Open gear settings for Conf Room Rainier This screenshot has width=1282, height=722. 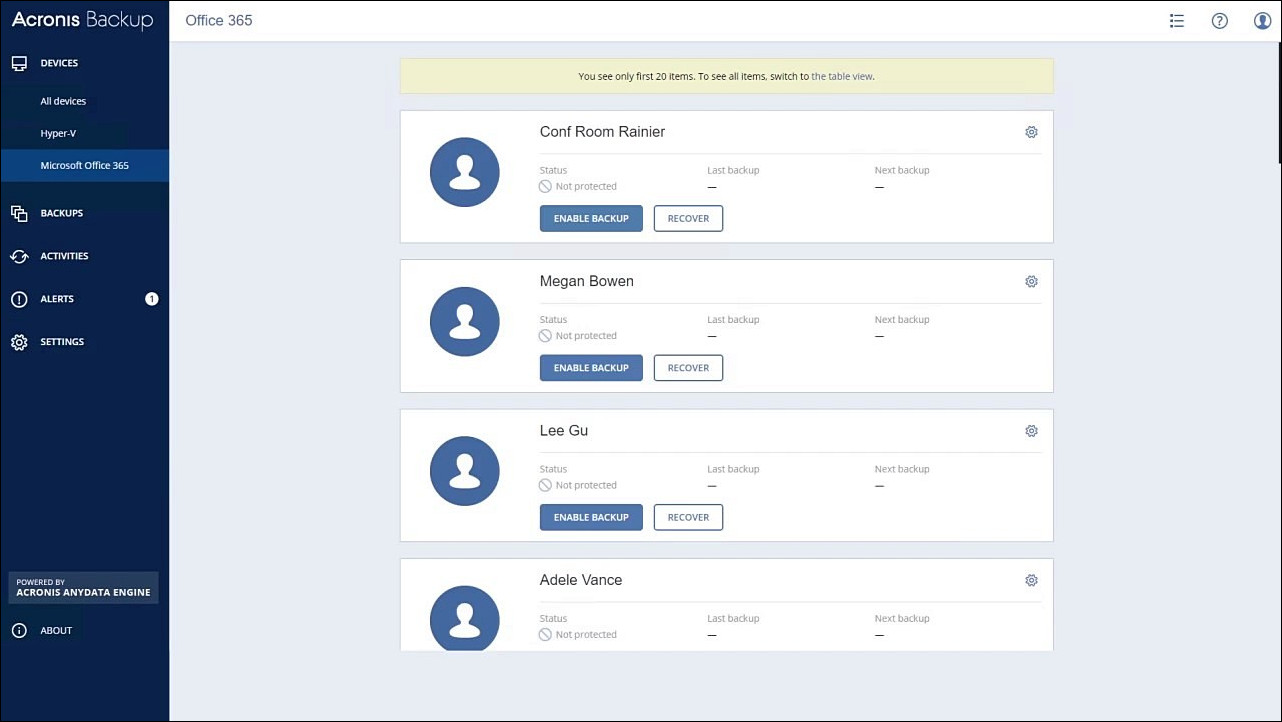(1031, 132)
